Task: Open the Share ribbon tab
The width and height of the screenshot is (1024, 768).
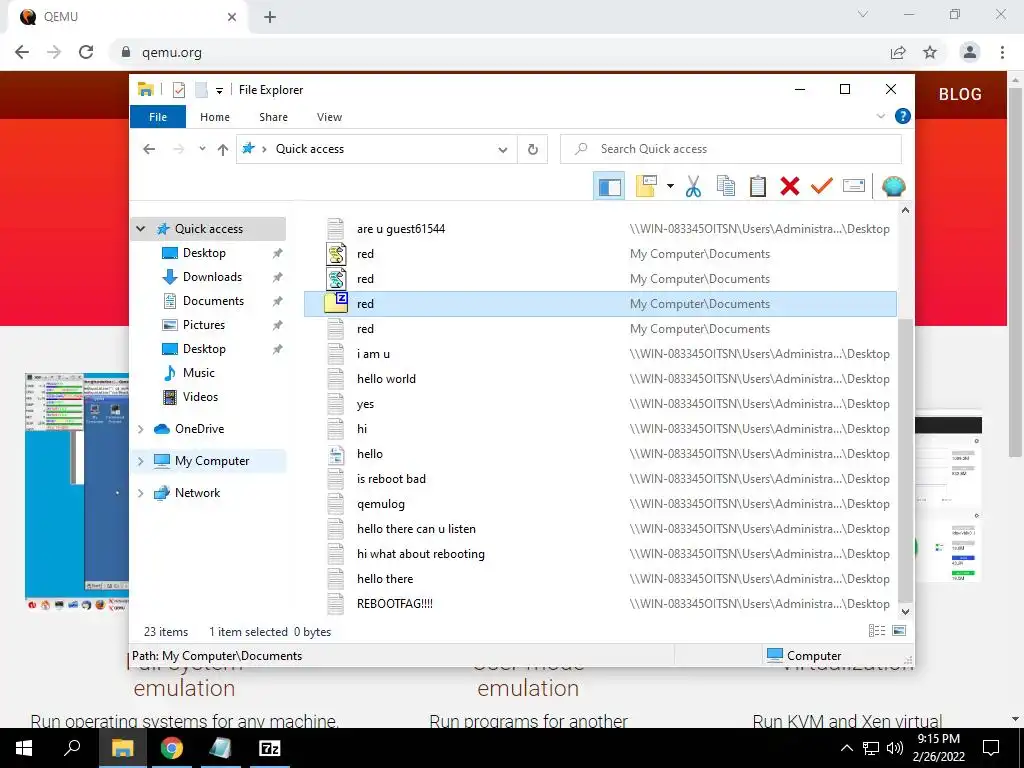Action: [x=273, y=117]
